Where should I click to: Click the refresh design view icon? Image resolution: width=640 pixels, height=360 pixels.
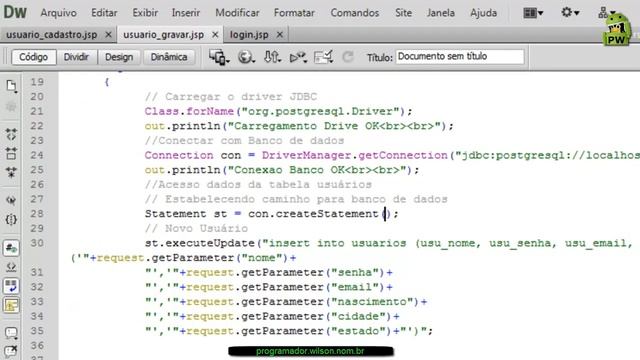(x=348, y=57)
